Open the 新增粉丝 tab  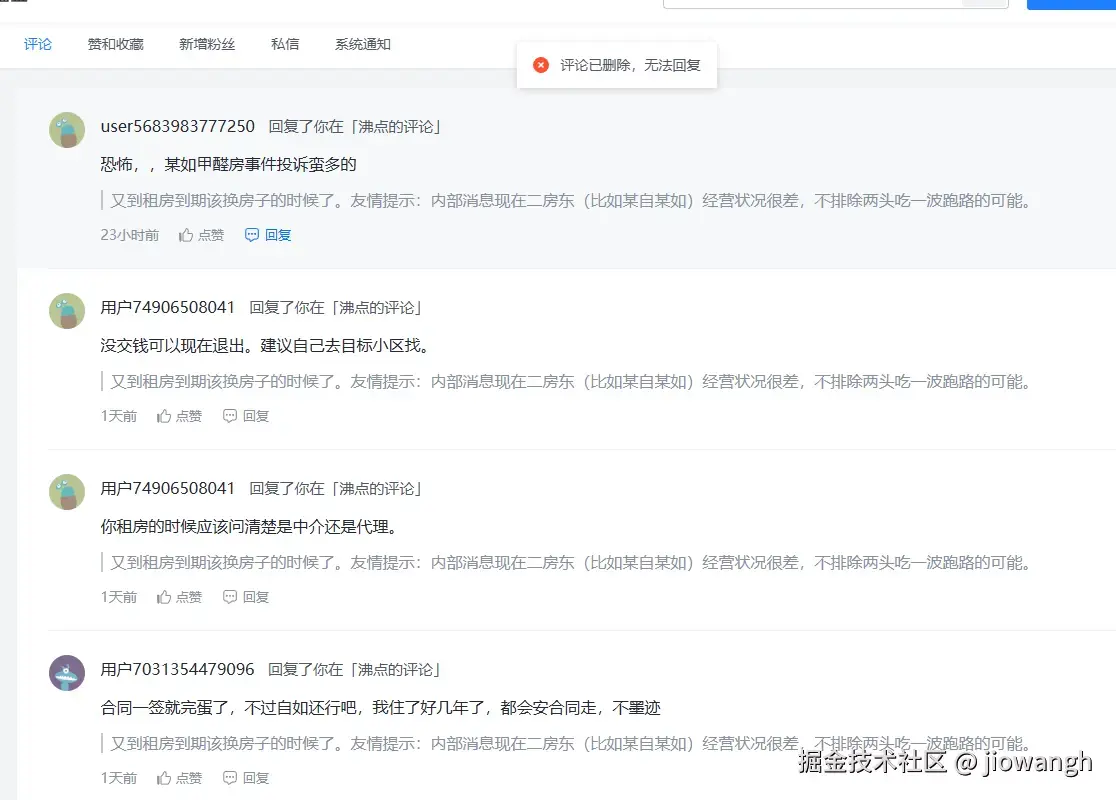pyautogui.click(x=207, y=44)
